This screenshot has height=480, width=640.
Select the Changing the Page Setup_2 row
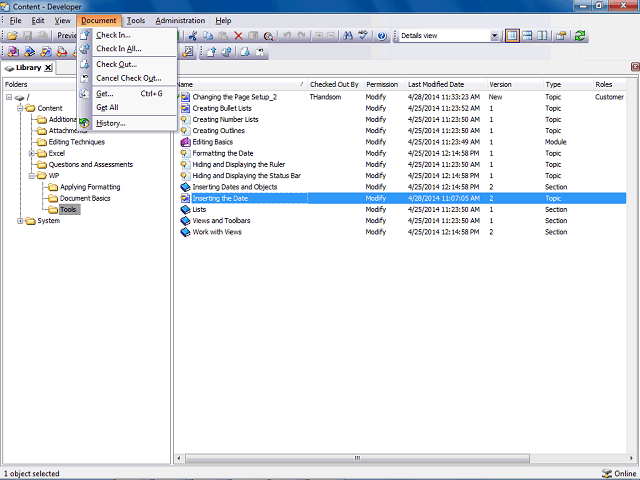[x=402, y=97]
